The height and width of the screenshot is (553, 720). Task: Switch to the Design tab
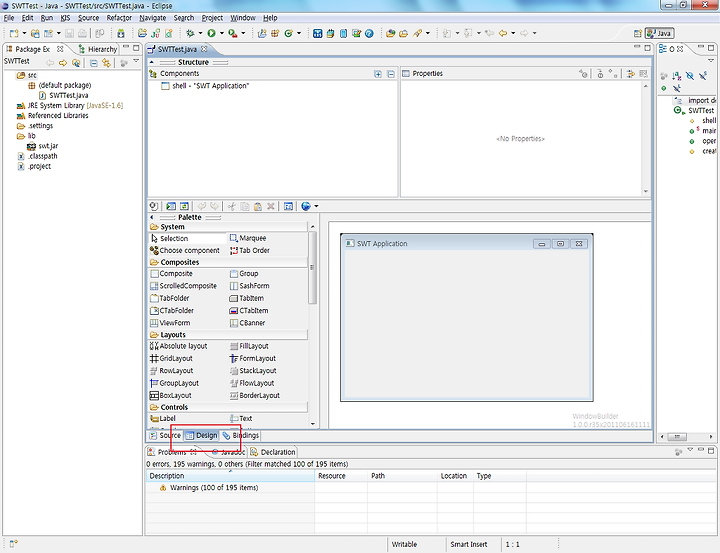[202, 435]
